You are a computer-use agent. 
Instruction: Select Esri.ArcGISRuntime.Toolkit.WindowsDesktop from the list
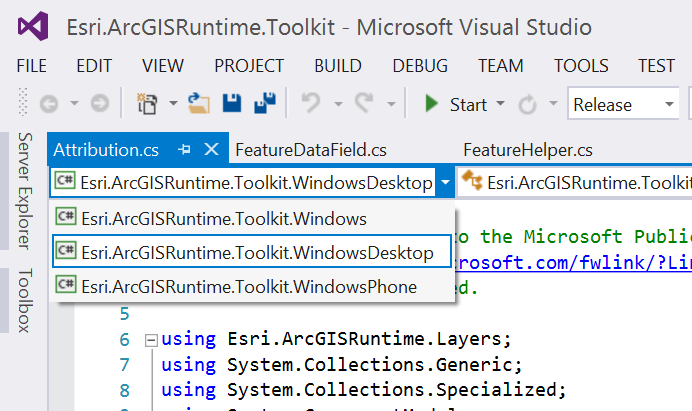252,252
